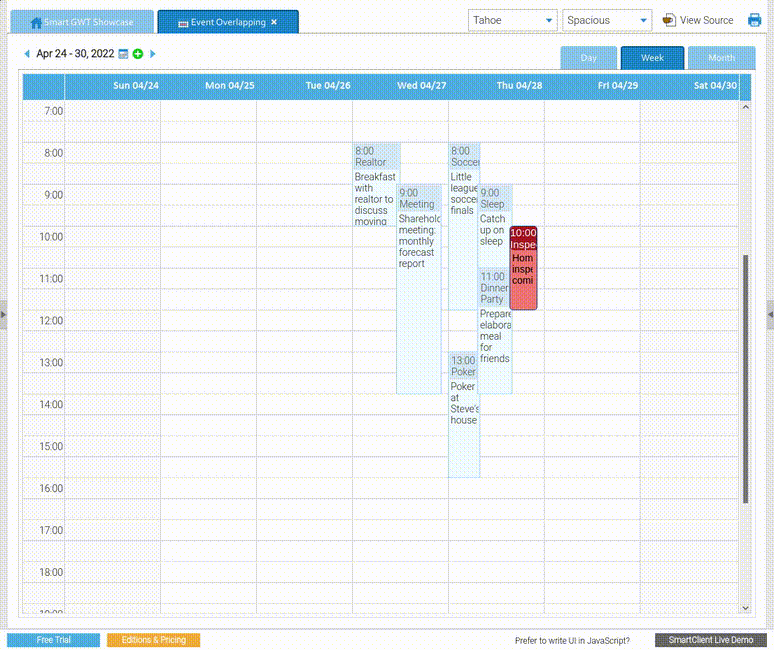Click the red 10:00 Inspection event
774x650 pixels.
(x=523, y=268)
